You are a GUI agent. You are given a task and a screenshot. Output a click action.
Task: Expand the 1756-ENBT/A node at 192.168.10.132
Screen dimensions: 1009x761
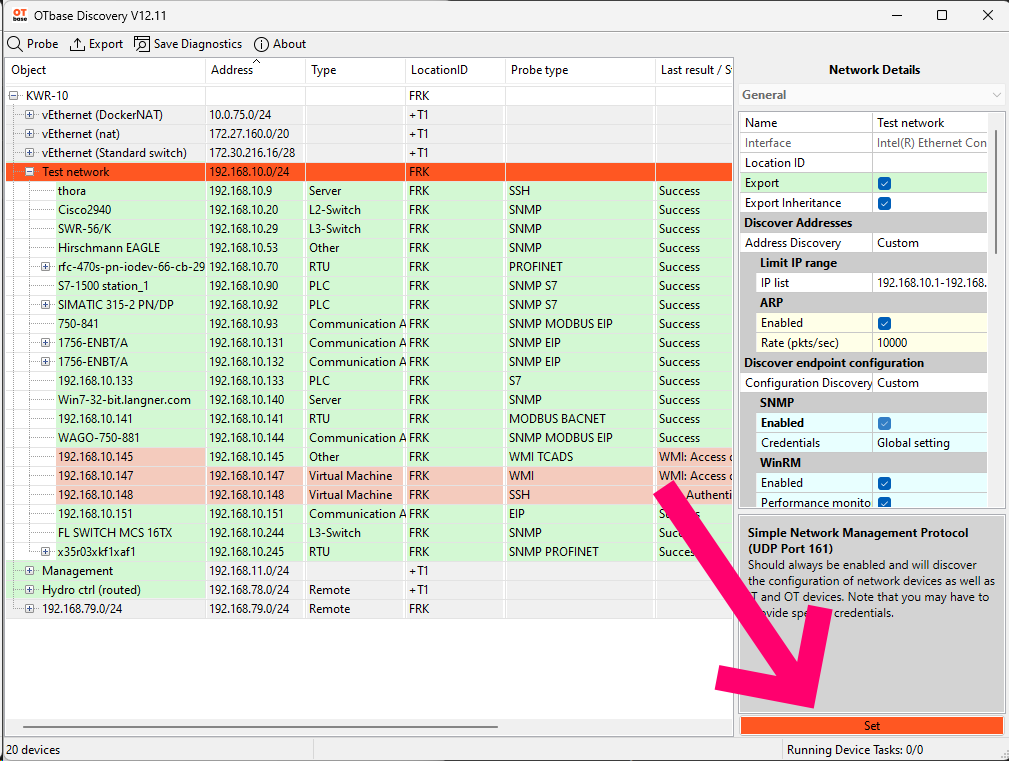[46, 362]
